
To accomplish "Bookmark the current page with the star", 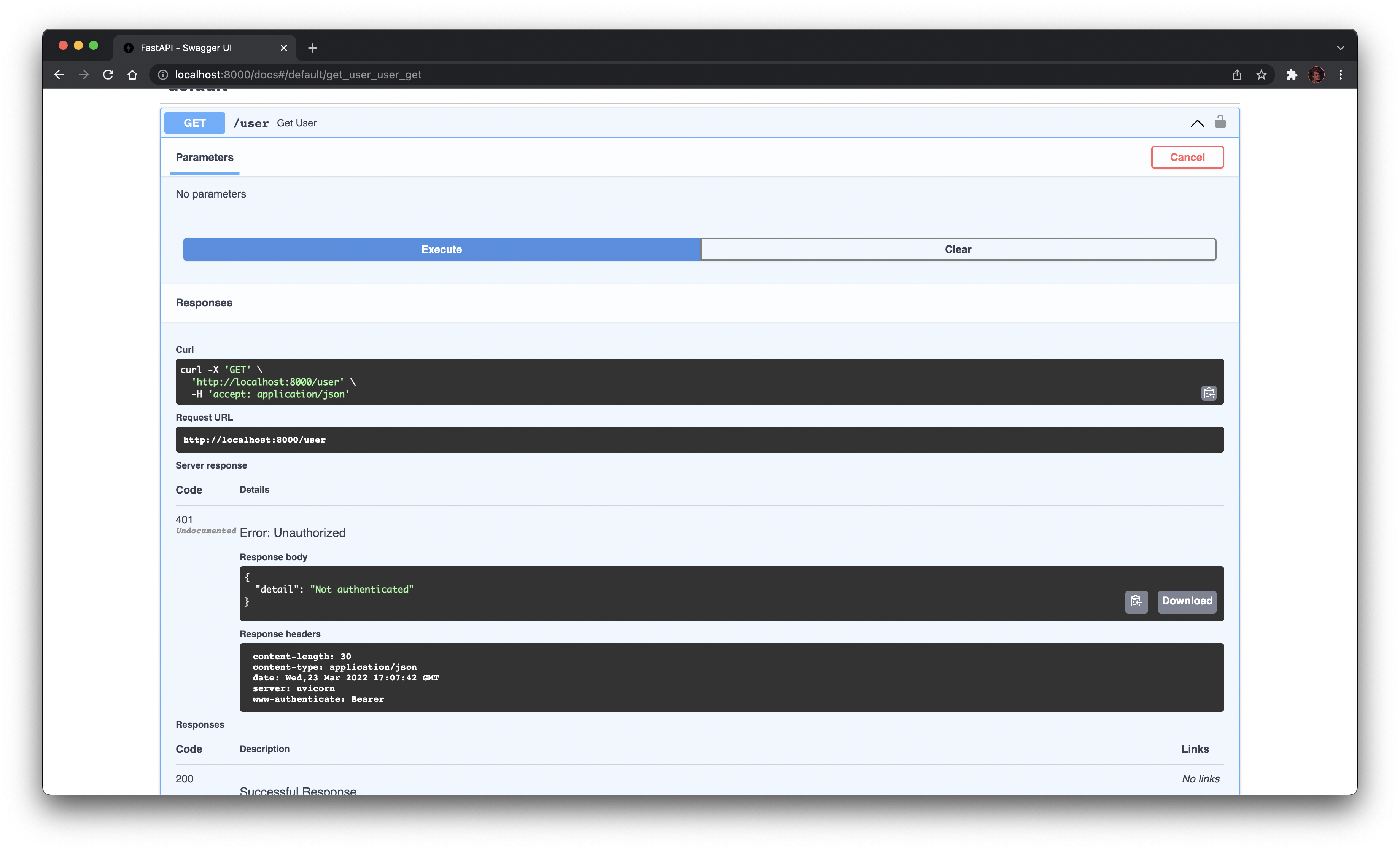I will point(1262,75).
